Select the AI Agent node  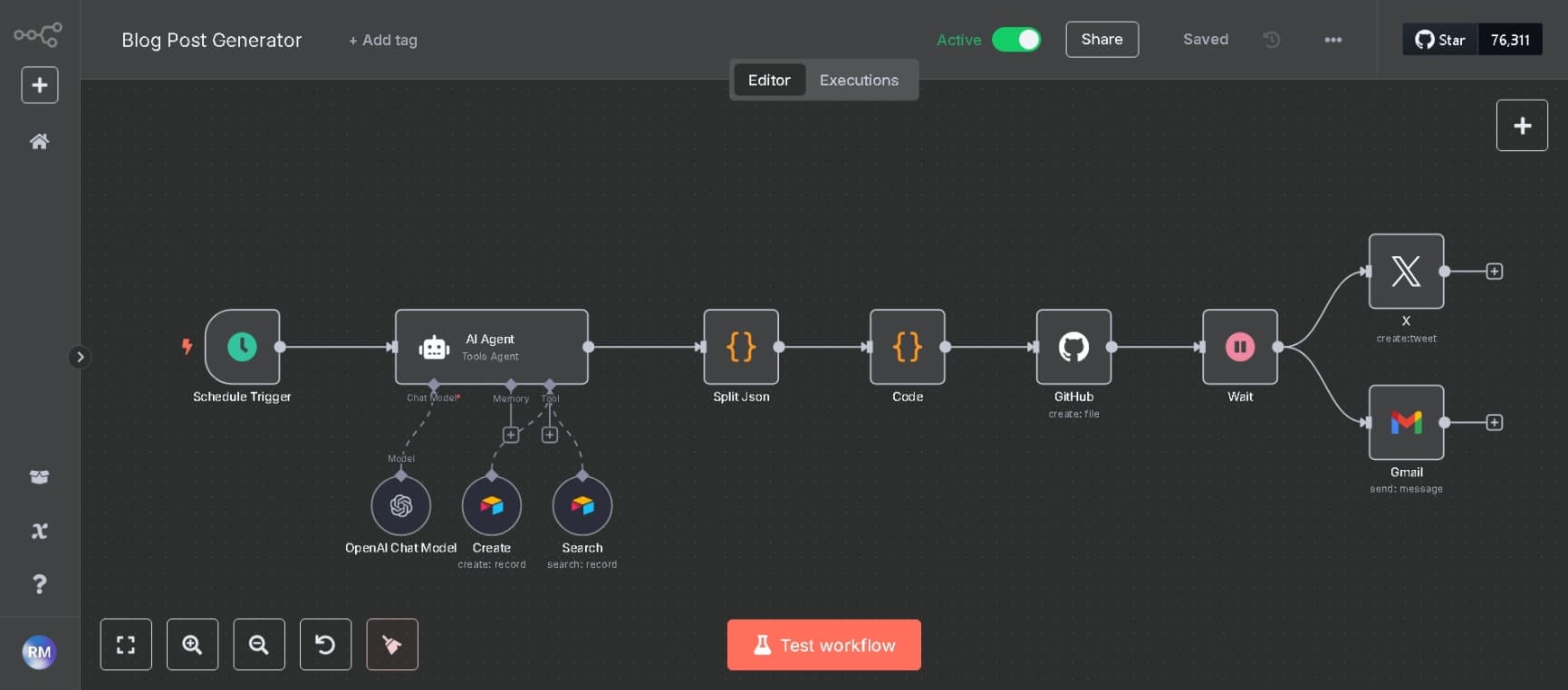coord(491,347)
